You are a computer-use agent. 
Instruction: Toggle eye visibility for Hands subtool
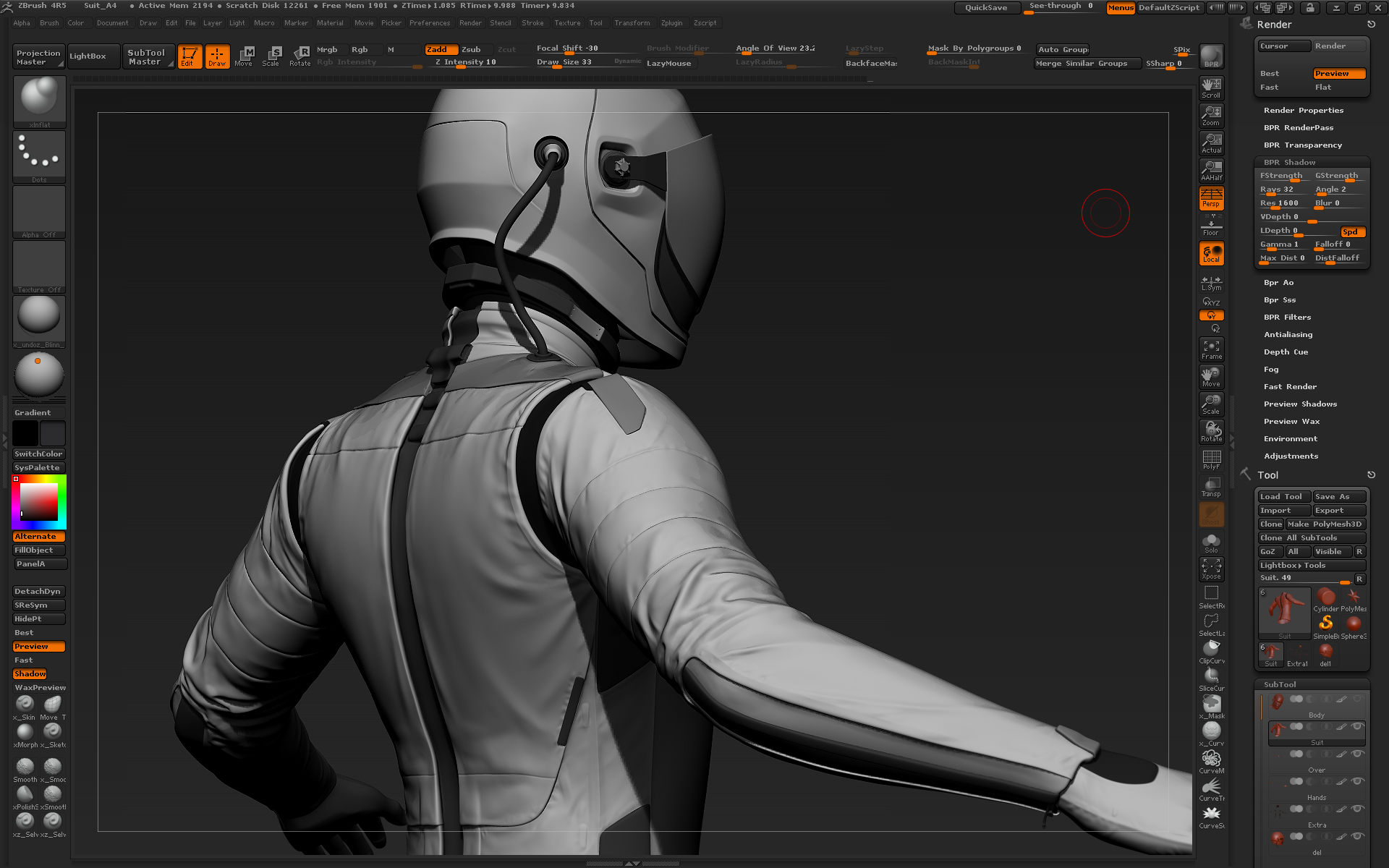(1358, 781)
